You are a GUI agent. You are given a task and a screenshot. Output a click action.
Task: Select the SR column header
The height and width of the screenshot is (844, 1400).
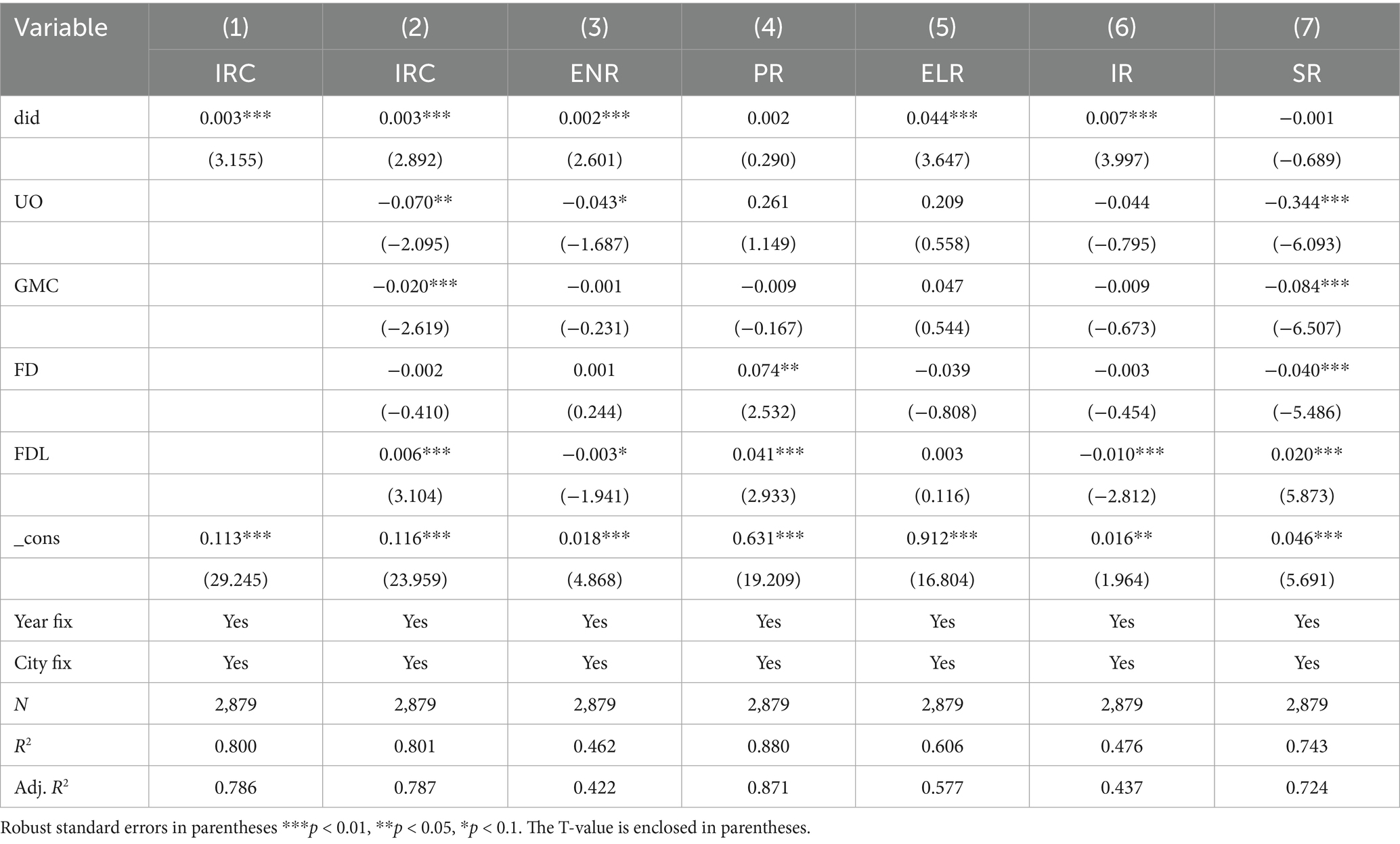coord(1306,73)
